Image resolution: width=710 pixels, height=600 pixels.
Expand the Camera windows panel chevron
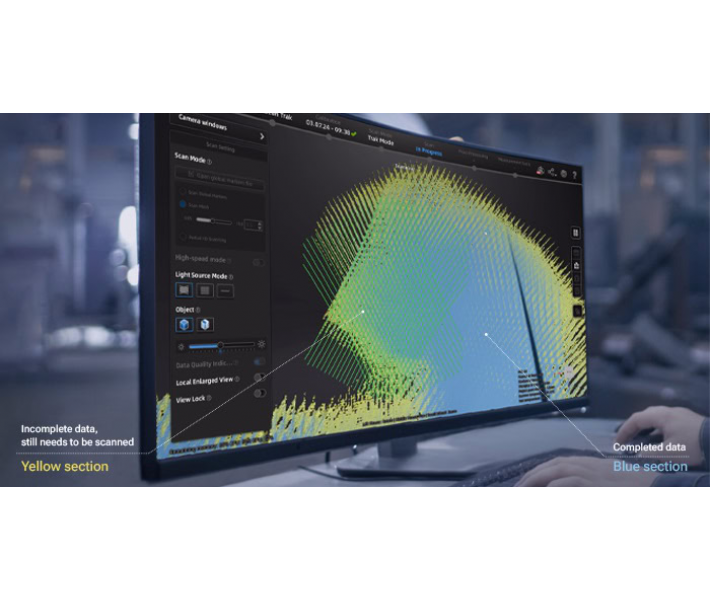click(262, 136)
